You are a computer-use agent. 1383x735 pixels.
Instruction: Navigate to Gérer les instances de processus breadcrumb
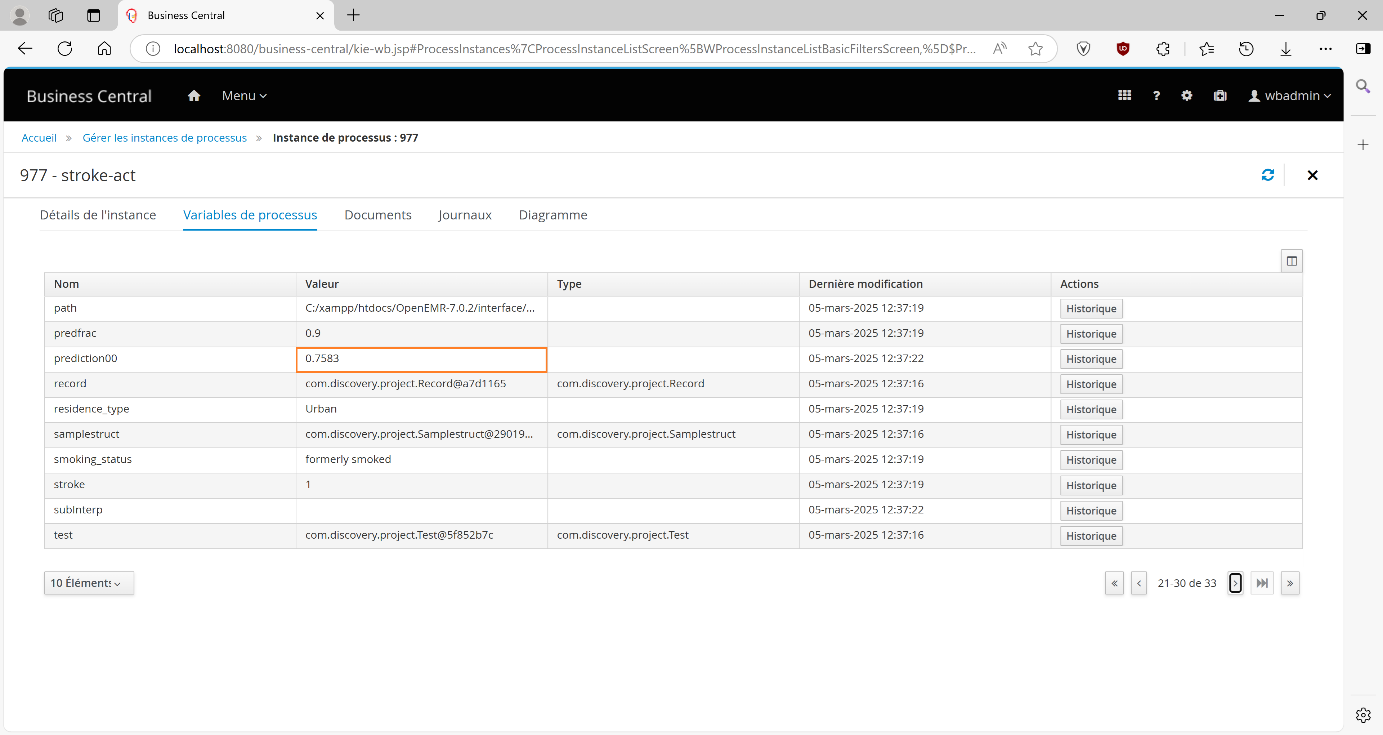[x=164, y=137]
